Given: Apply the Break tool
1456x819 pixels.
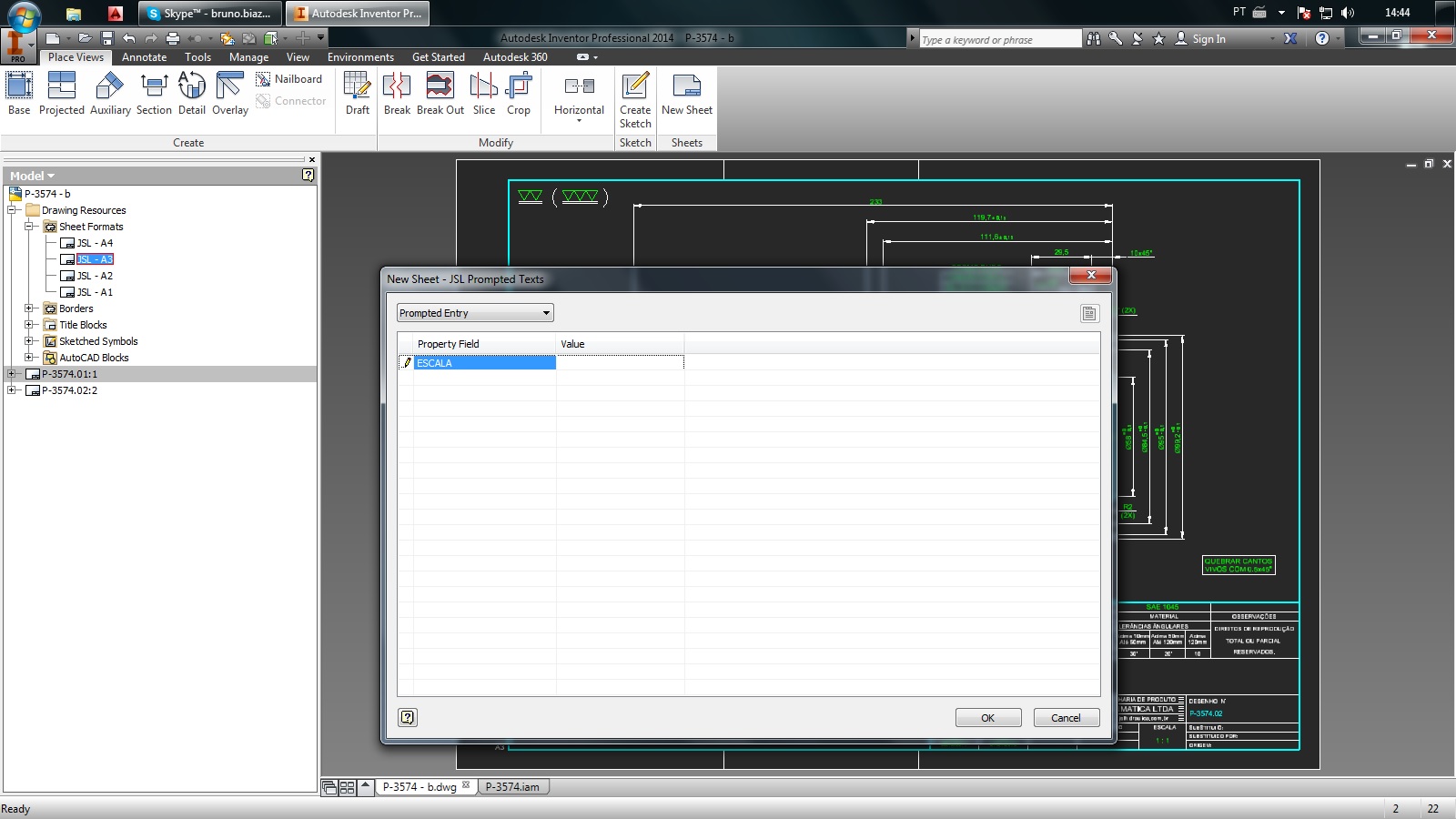Looking at the screenshot, I should pyautogui.click(x=397, y=94).
